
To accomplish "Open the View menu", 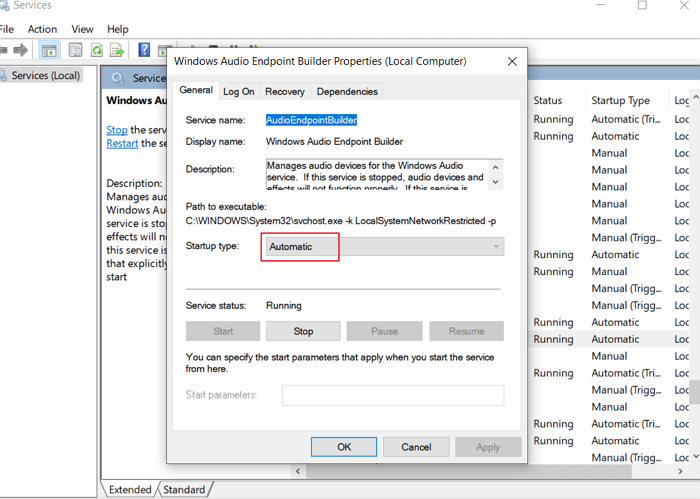I will (83, 29).
